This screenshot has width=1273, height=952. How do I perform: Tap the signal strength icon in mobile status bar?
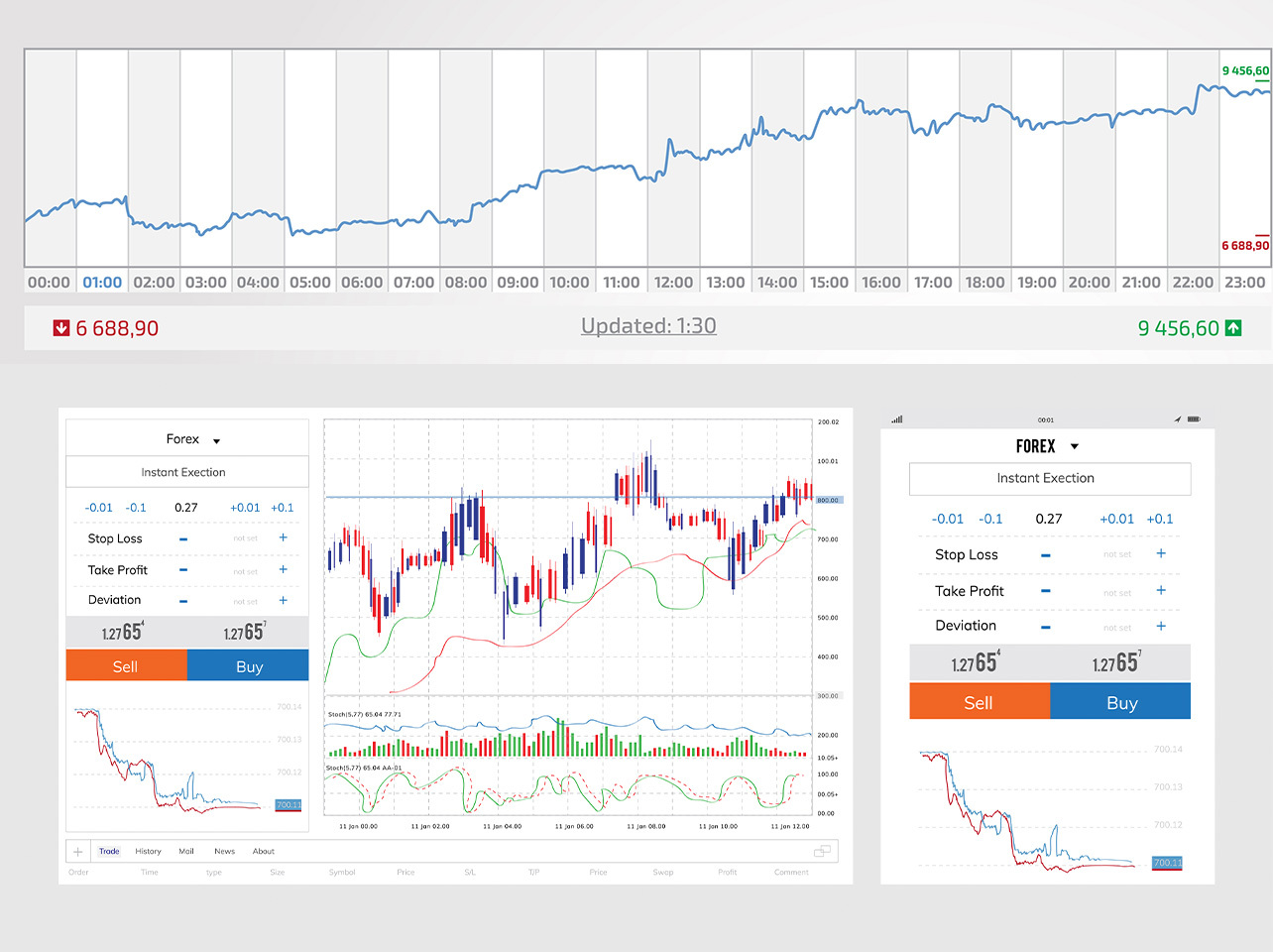pyautogui.click(x=897, y=419)
